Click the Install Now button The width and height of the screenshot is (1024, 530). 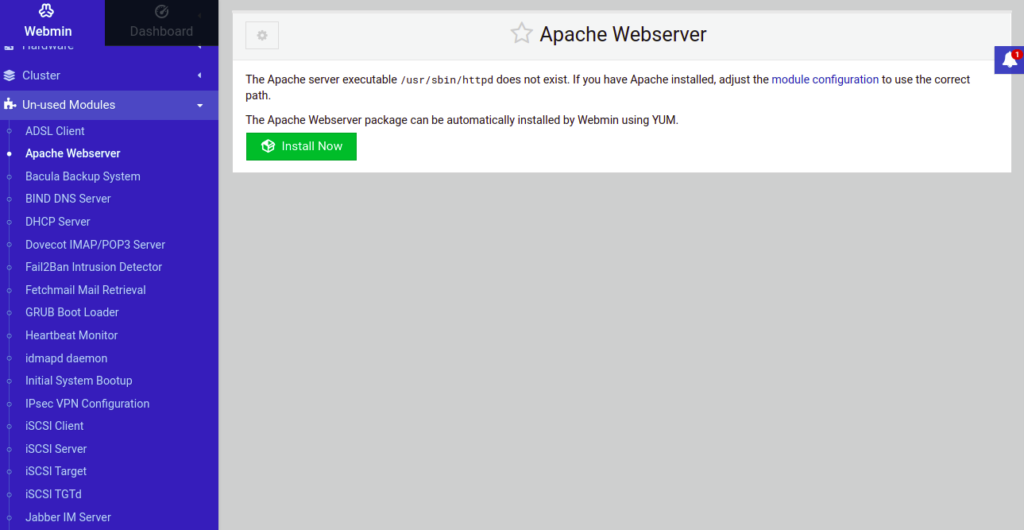click(301, 146)
